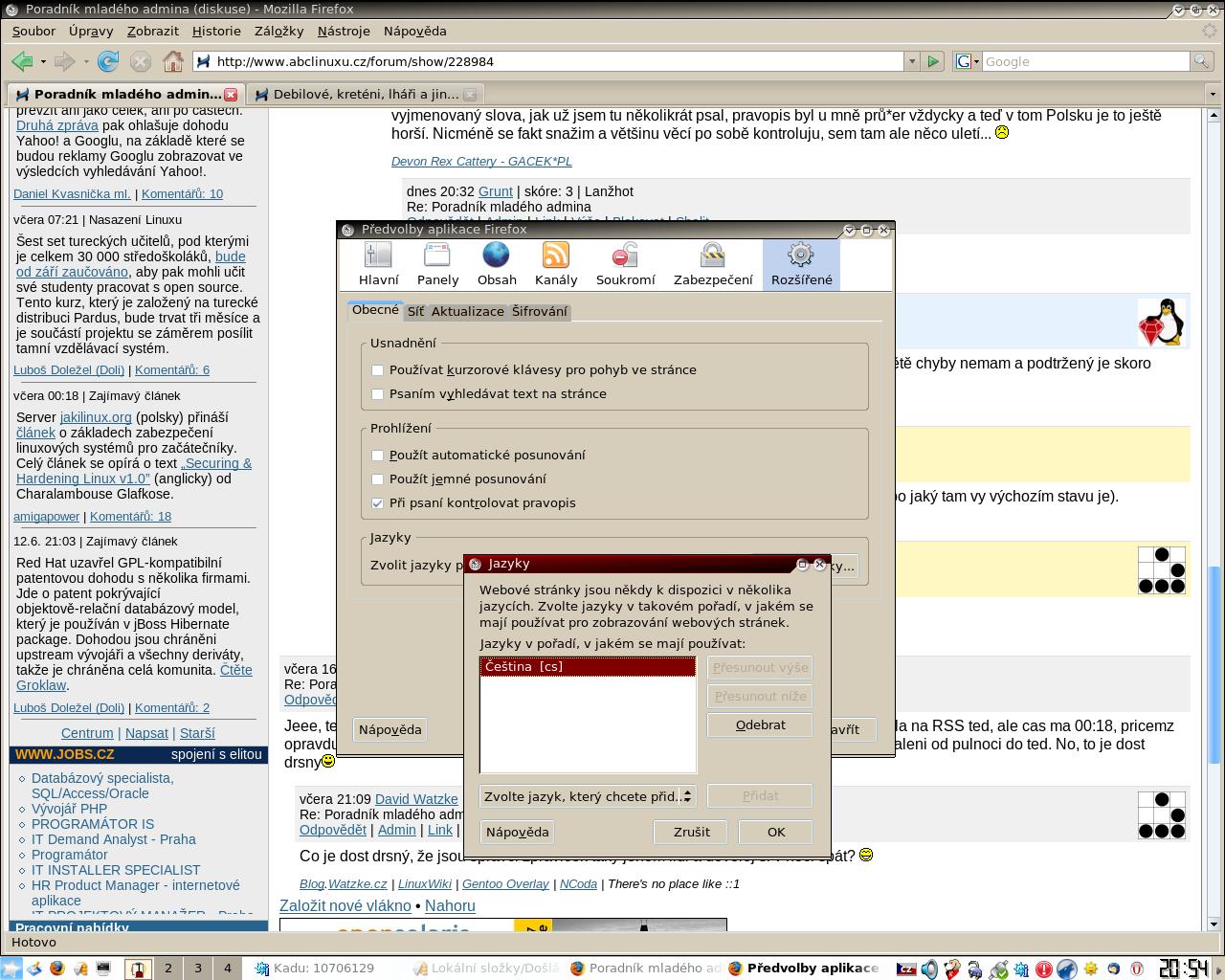Open the jakilinux.org link

tap(96, 417)
